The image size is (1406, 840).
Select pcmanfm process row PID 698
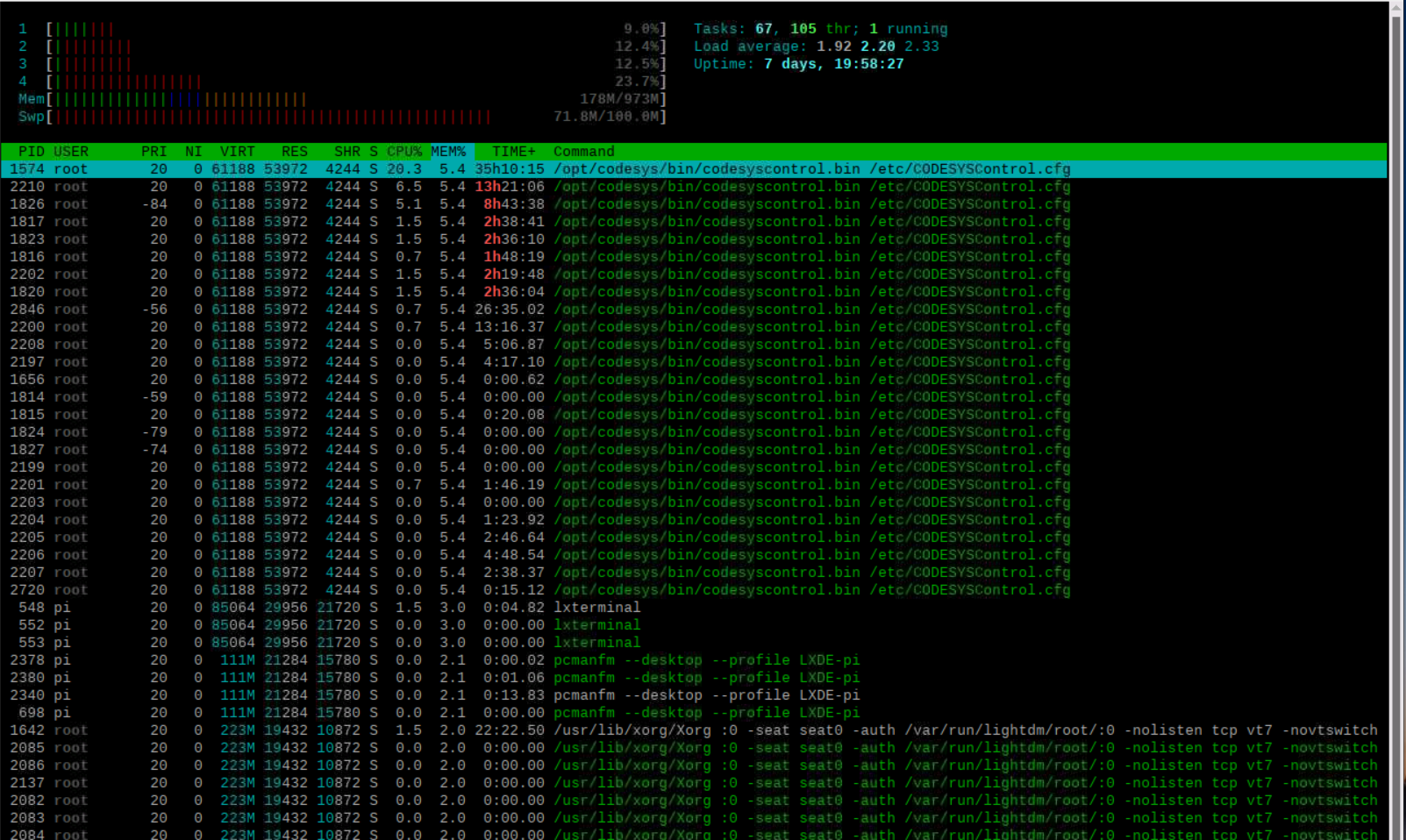(694, 713)
